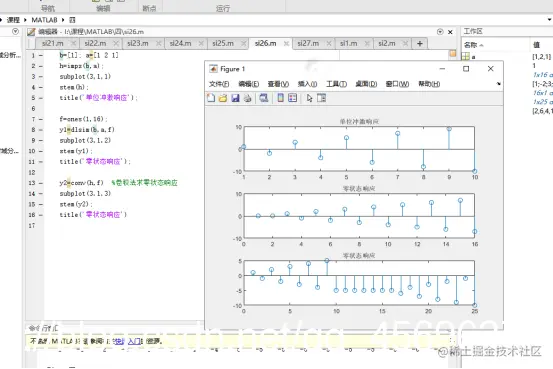
Task: Click Insert Colorbar icon
Action: pyautogui.click(x=280, y=98)
